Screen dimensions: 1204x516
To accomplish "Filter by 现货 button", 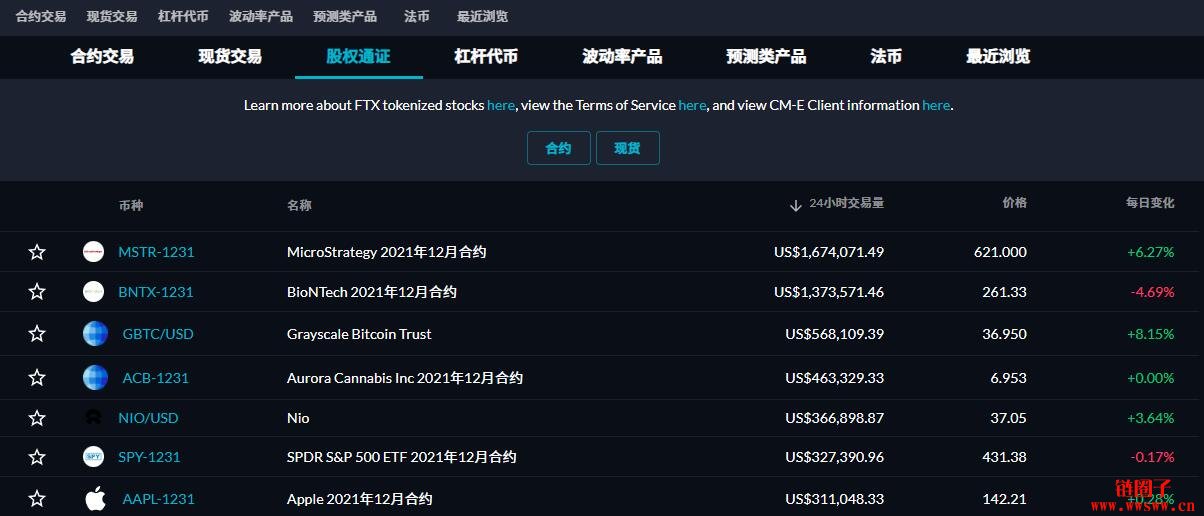I will 628,148.
